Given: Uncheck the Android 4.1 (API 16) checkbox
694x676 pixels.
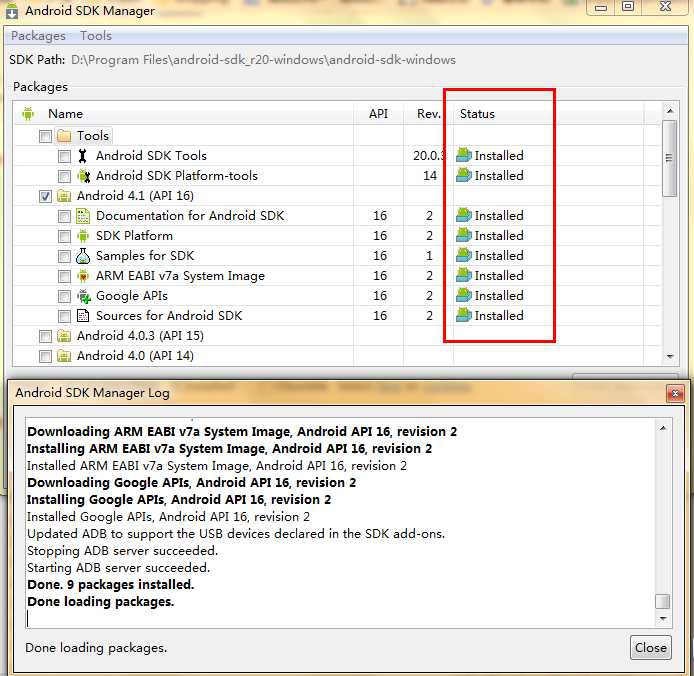Looking at the screenshot, I should [45, 196].
